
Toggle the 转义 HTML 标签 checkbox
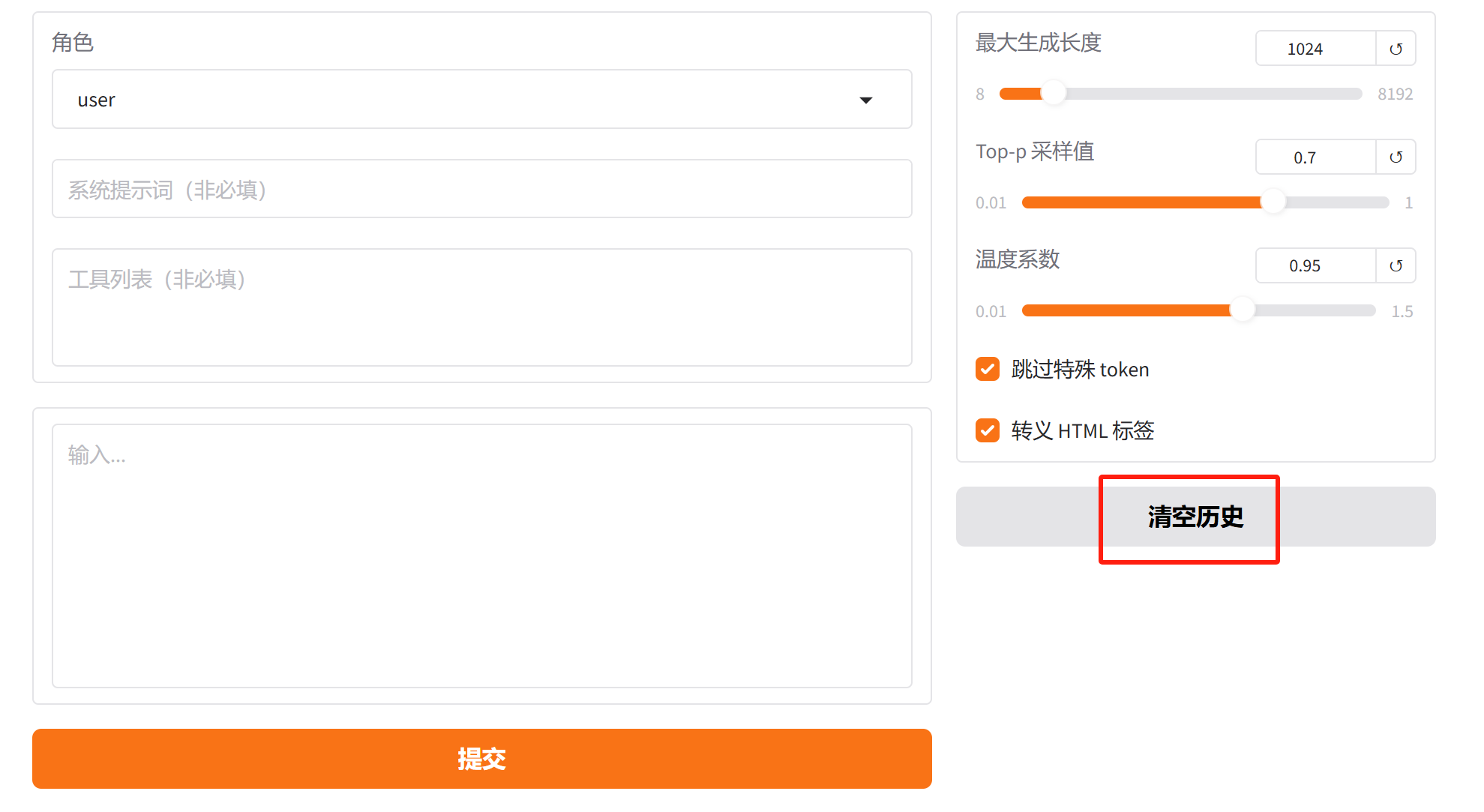[988, 430]
